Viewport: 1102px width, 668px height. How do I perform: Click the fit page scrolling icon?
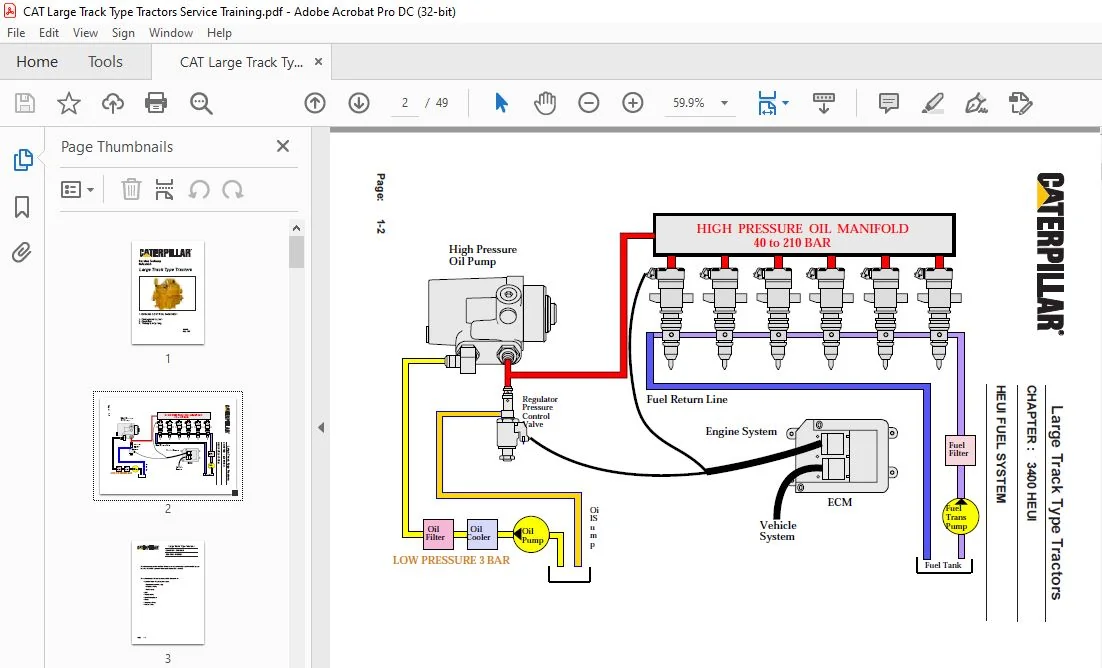(x=767, y=103)
